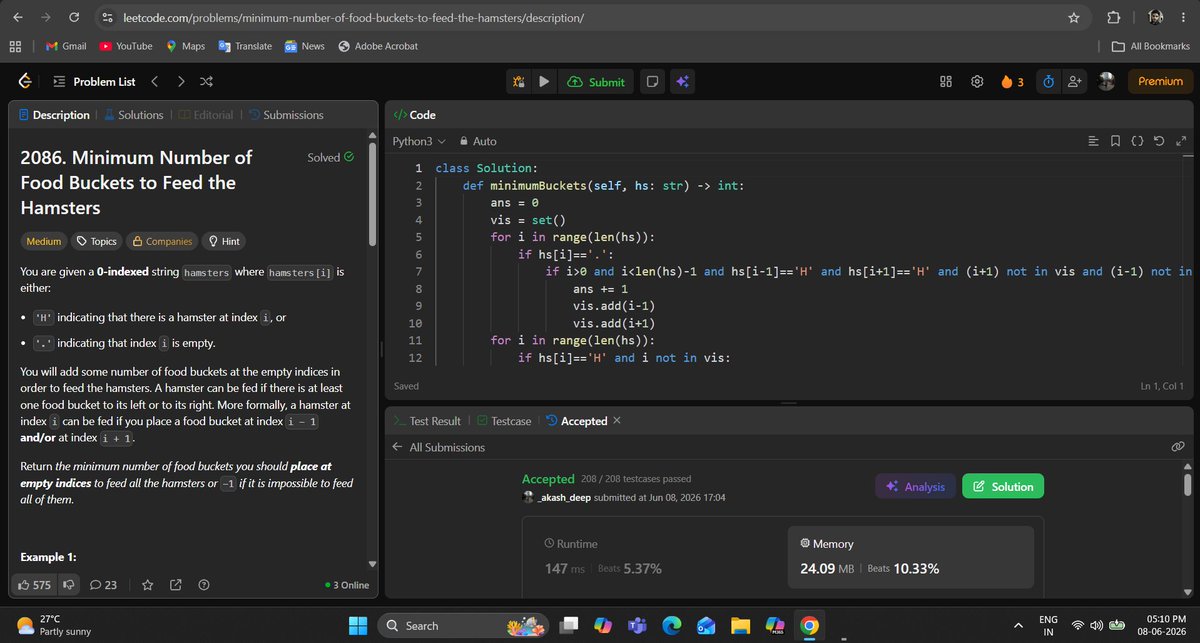
Task: Open _akash_deep user profile link
Action: point(566,497)
